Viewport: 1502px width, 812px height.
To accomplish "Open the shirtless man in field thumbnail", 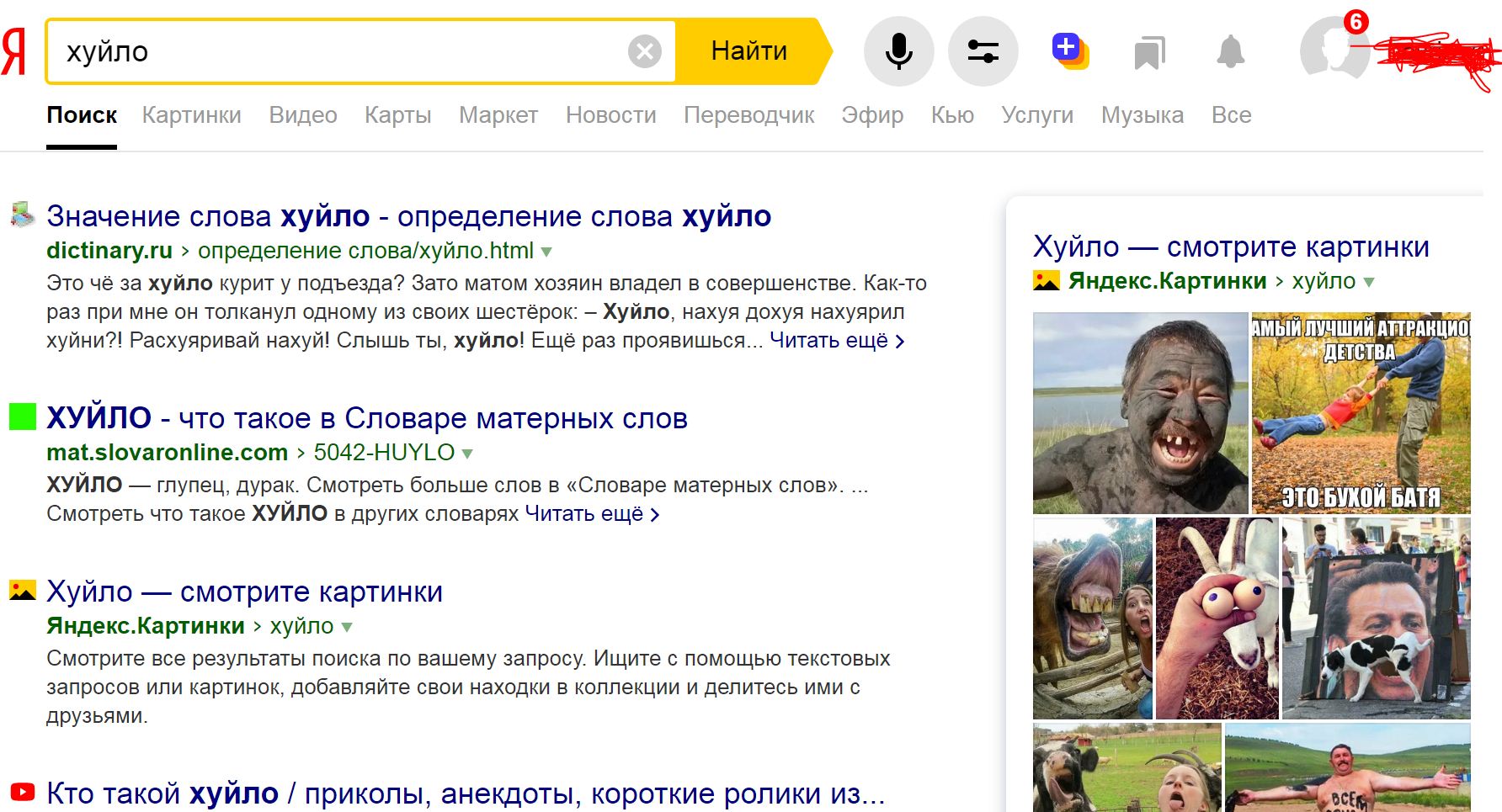I will 1348,767.
